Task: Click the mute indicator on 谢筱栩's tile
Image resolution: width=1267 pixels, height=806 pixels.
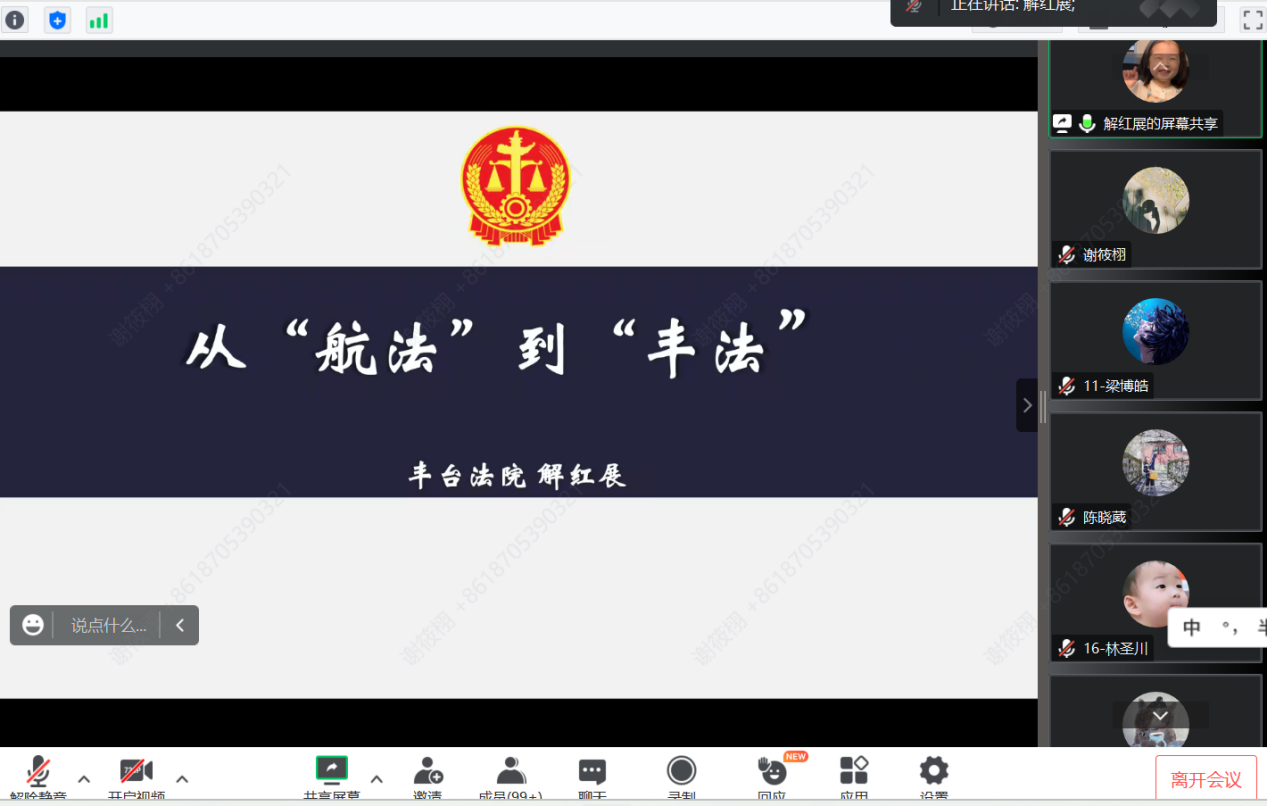Action: coord(1066,254)
